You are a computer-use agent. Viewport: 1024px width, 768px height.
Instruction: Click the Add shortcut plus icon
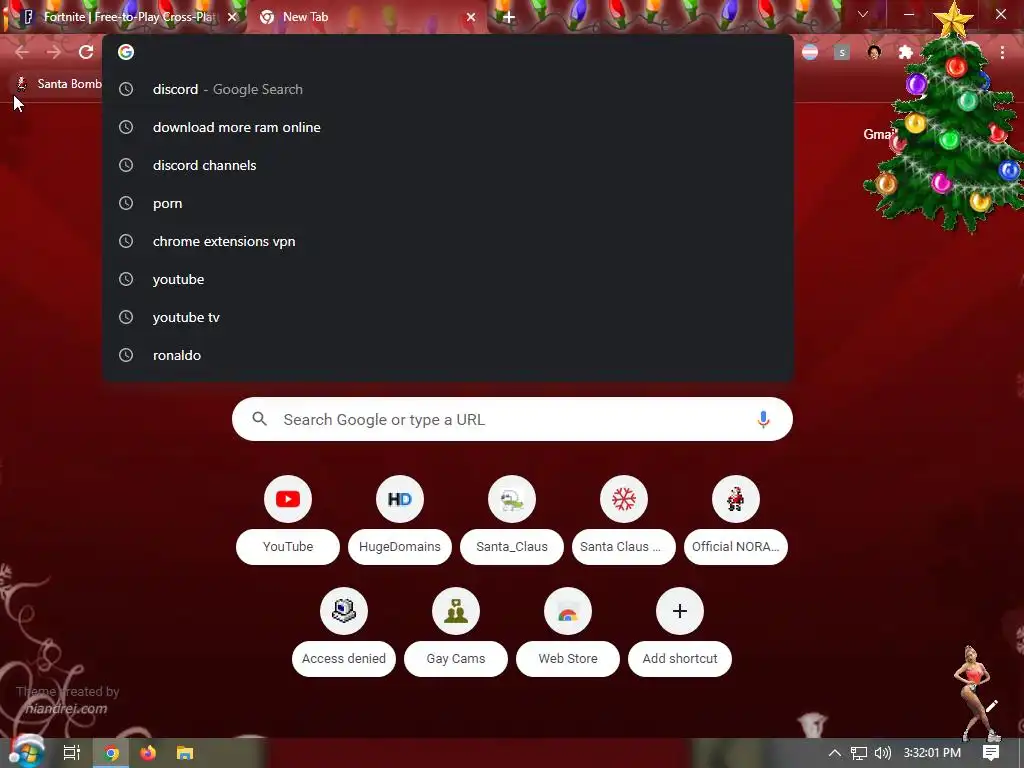tap(680, 611)
